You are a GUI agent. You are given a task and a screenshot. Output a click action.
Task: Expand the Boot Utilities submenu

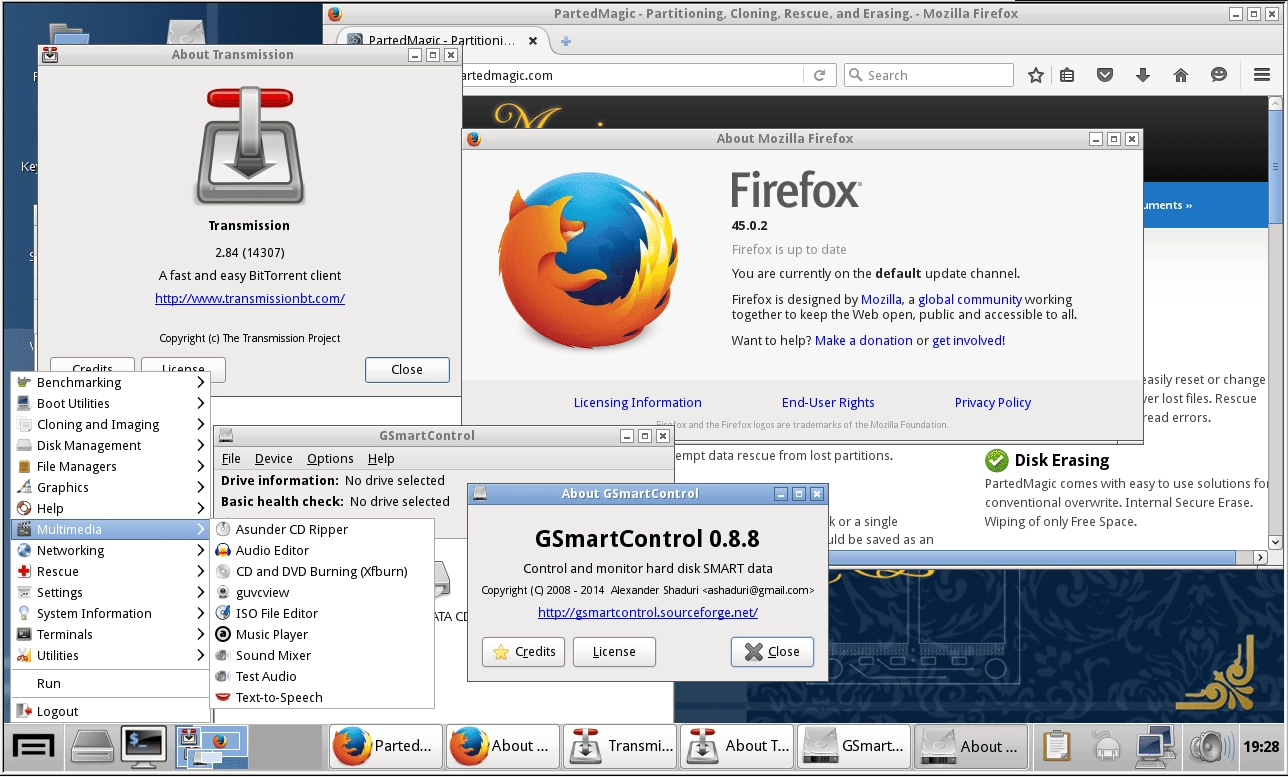point(110,403)
